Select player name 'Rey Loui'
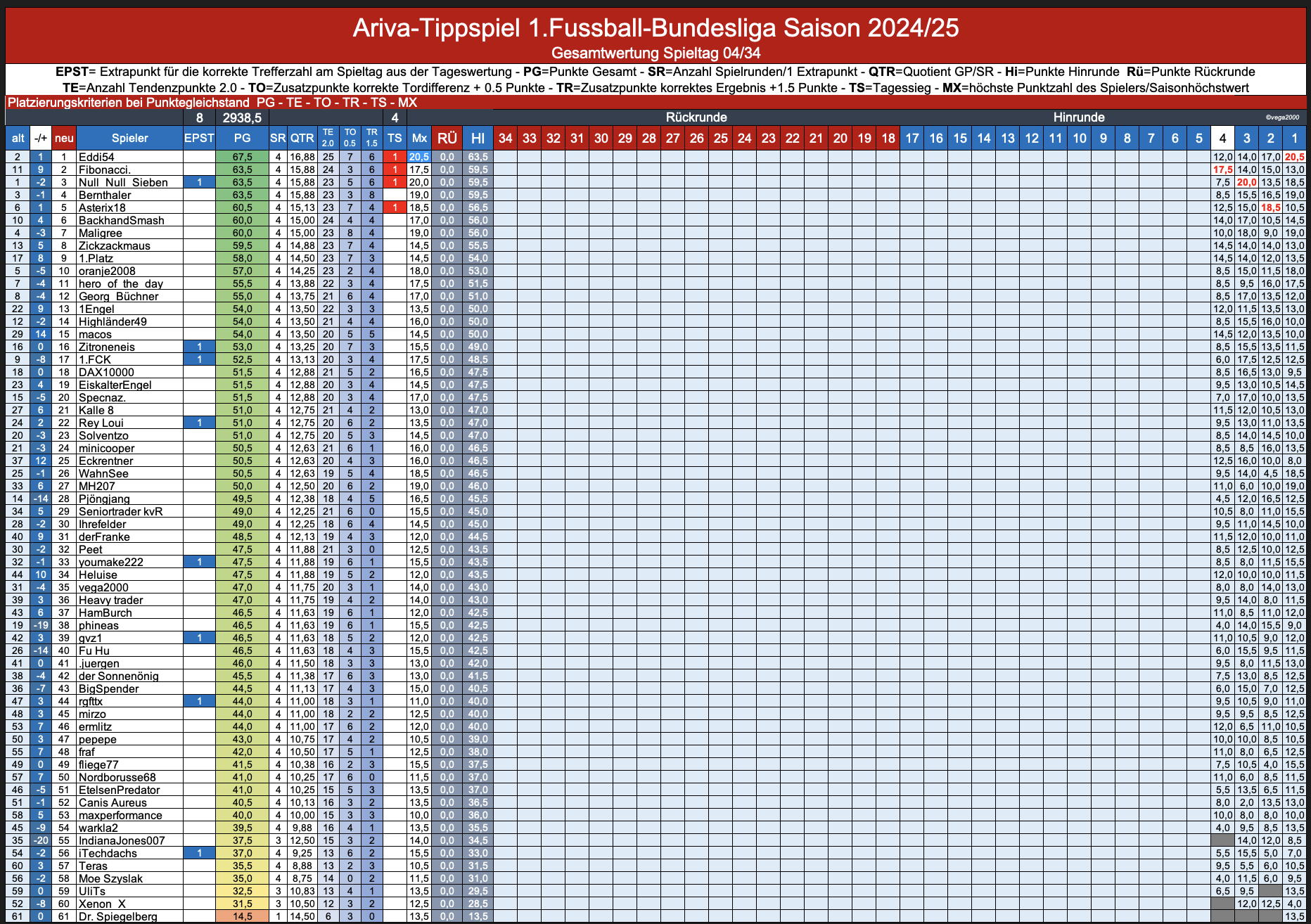This screenshot has height=924, width=1311. pyautogui.click(x=101, y=423)
